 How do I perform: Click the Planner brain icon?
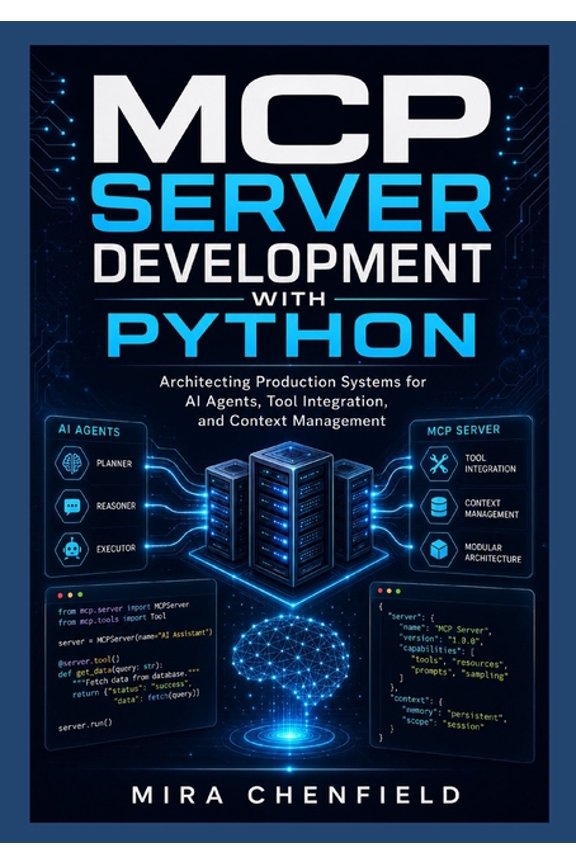72,463
